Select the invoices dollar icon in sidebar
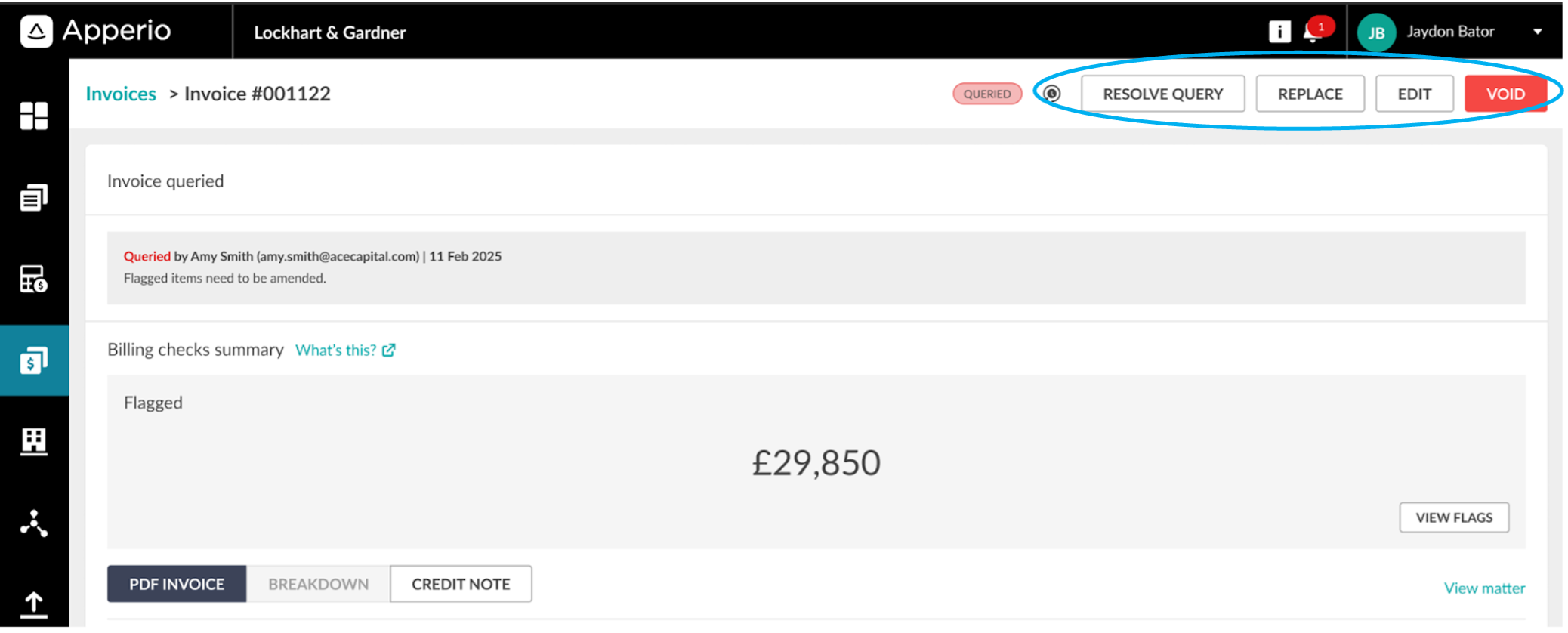 [x=34, y=360]
